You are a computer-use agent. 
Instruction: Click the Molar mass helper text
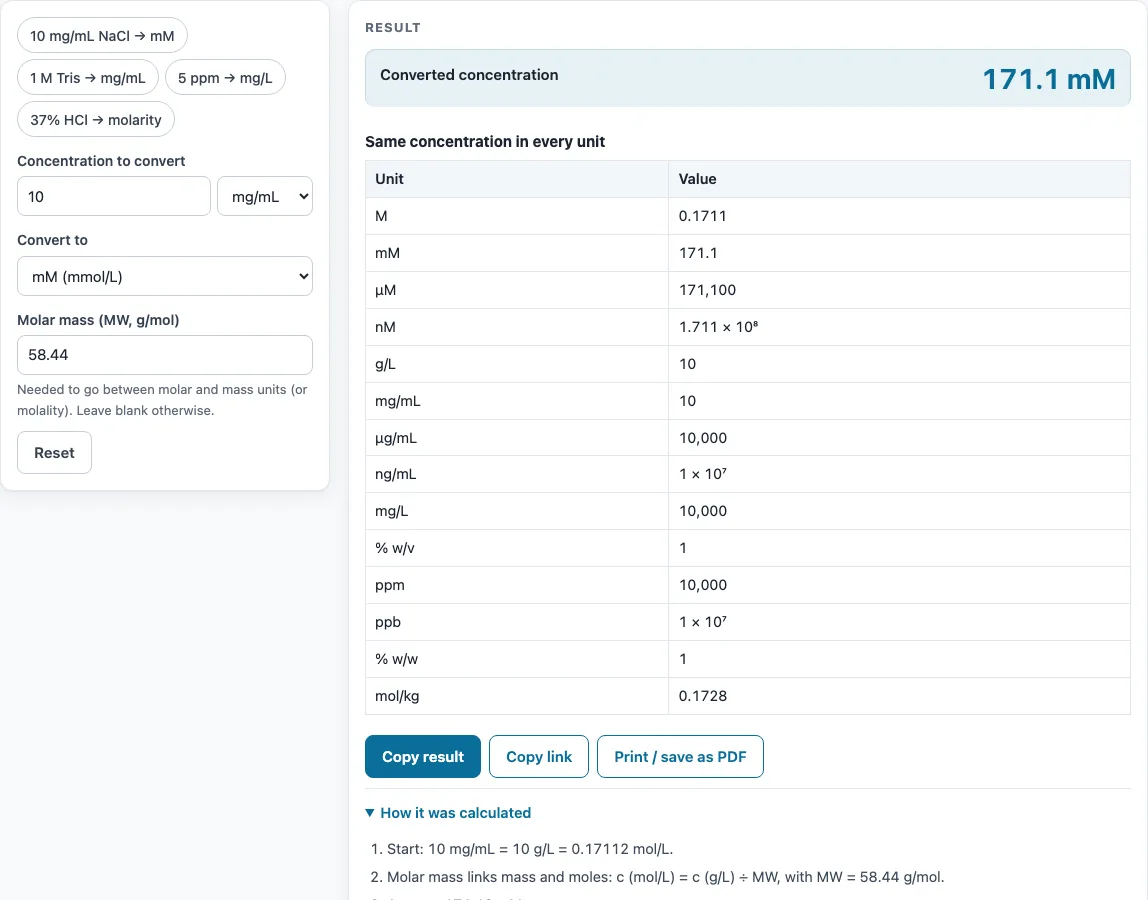point(163,400)
